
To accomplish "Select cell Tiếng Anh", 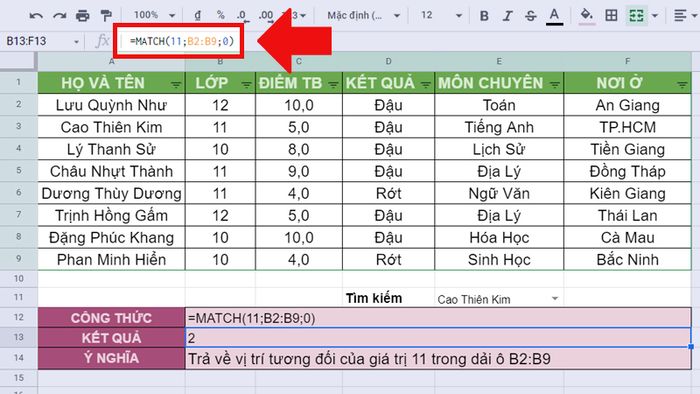I will point(499,127).
